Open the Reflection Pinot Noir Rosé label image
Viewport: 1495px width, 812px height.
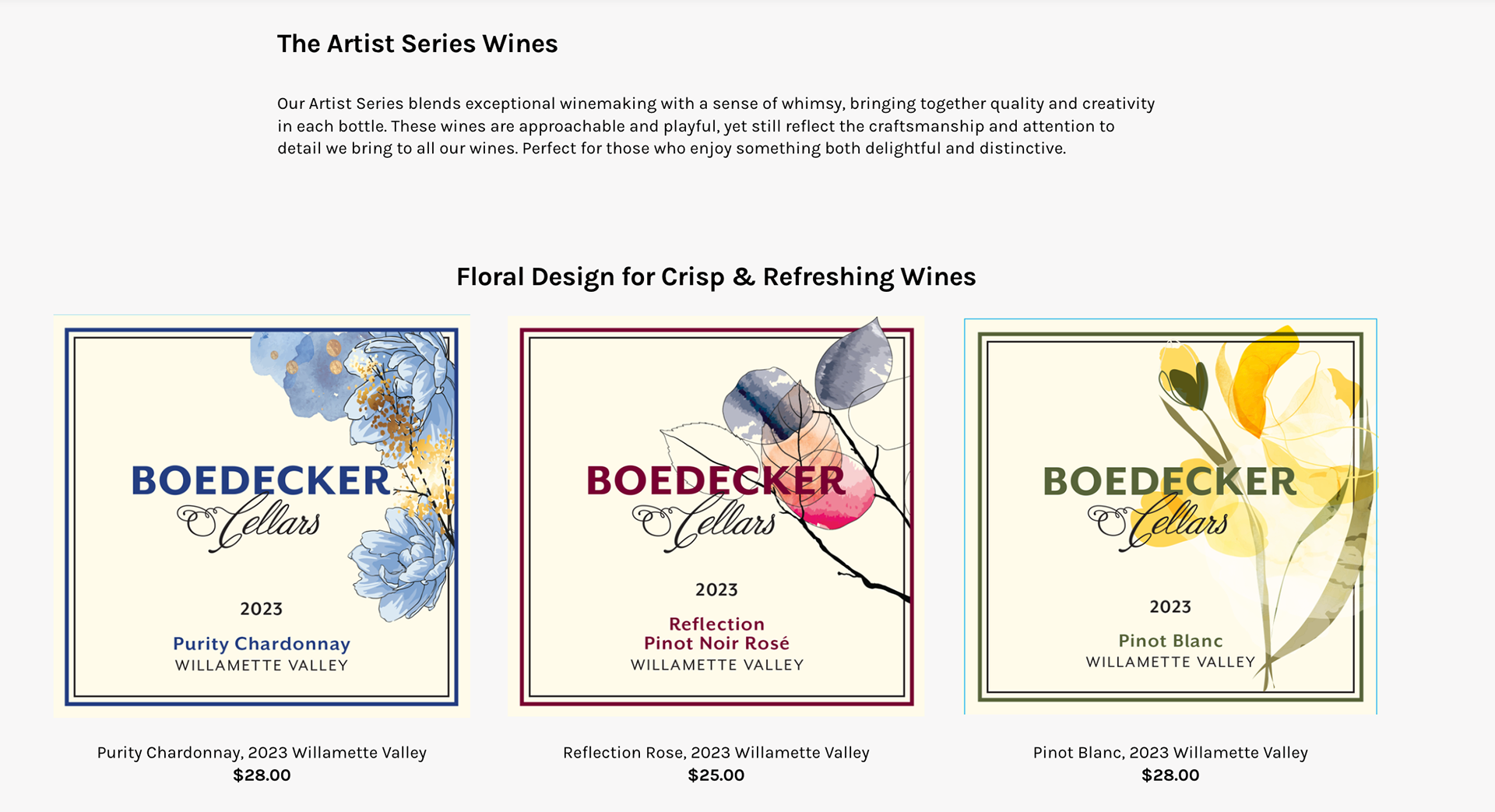pyautogui.click(x=716, y=515)
